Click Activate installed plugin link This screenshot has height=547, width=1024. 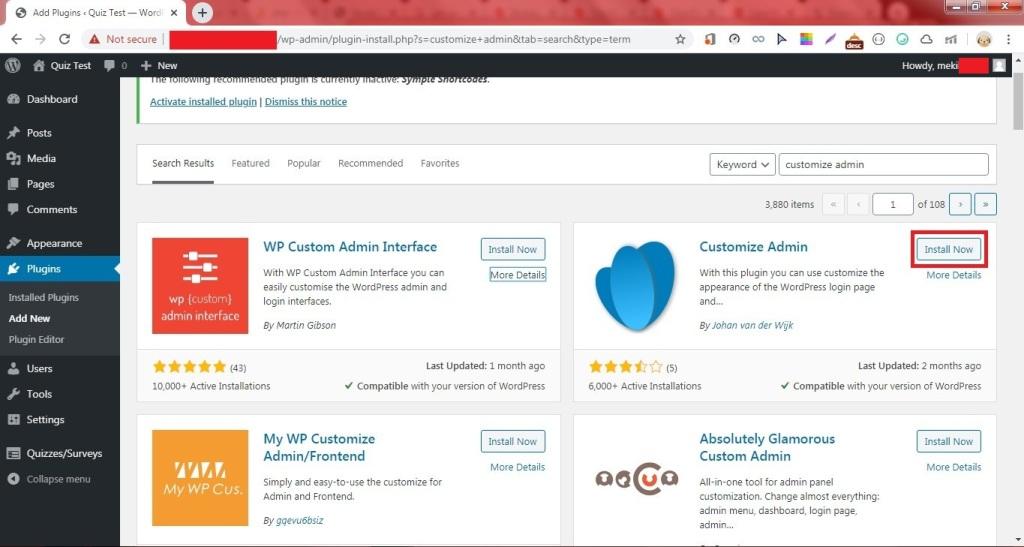(203, 102)
